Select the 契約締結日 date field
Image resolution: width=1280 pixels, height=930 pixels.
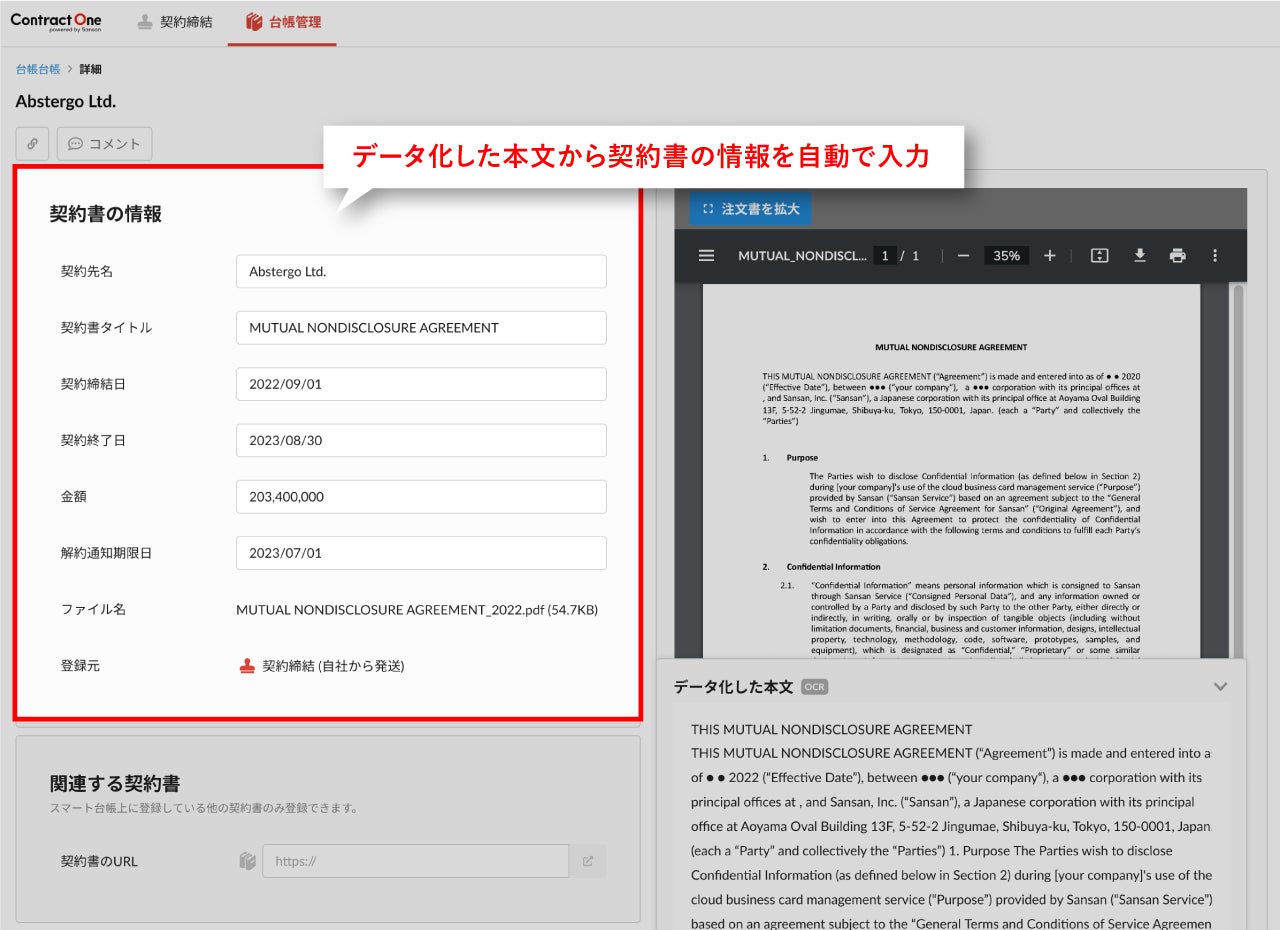pyautogui.click(x=421, y=384)
